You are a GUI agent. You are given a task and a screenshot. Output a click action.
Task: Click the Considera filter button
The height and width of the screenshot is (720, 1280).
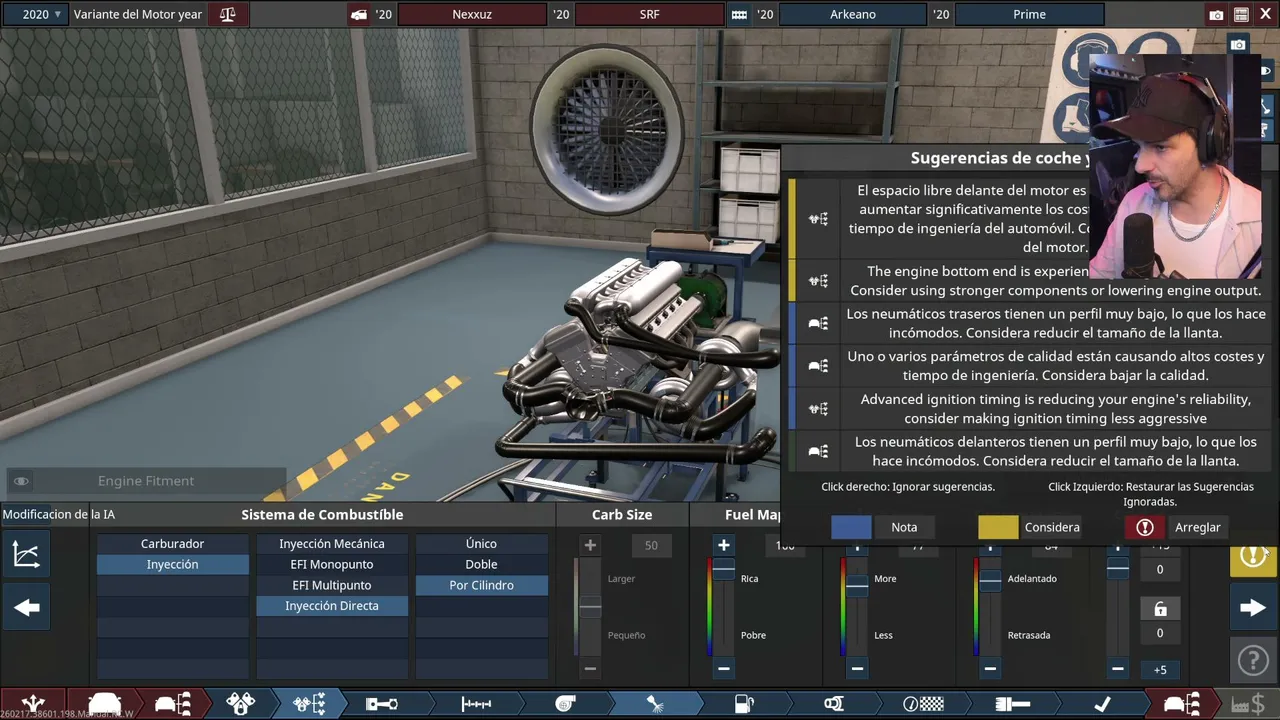tap(1052, 527)
